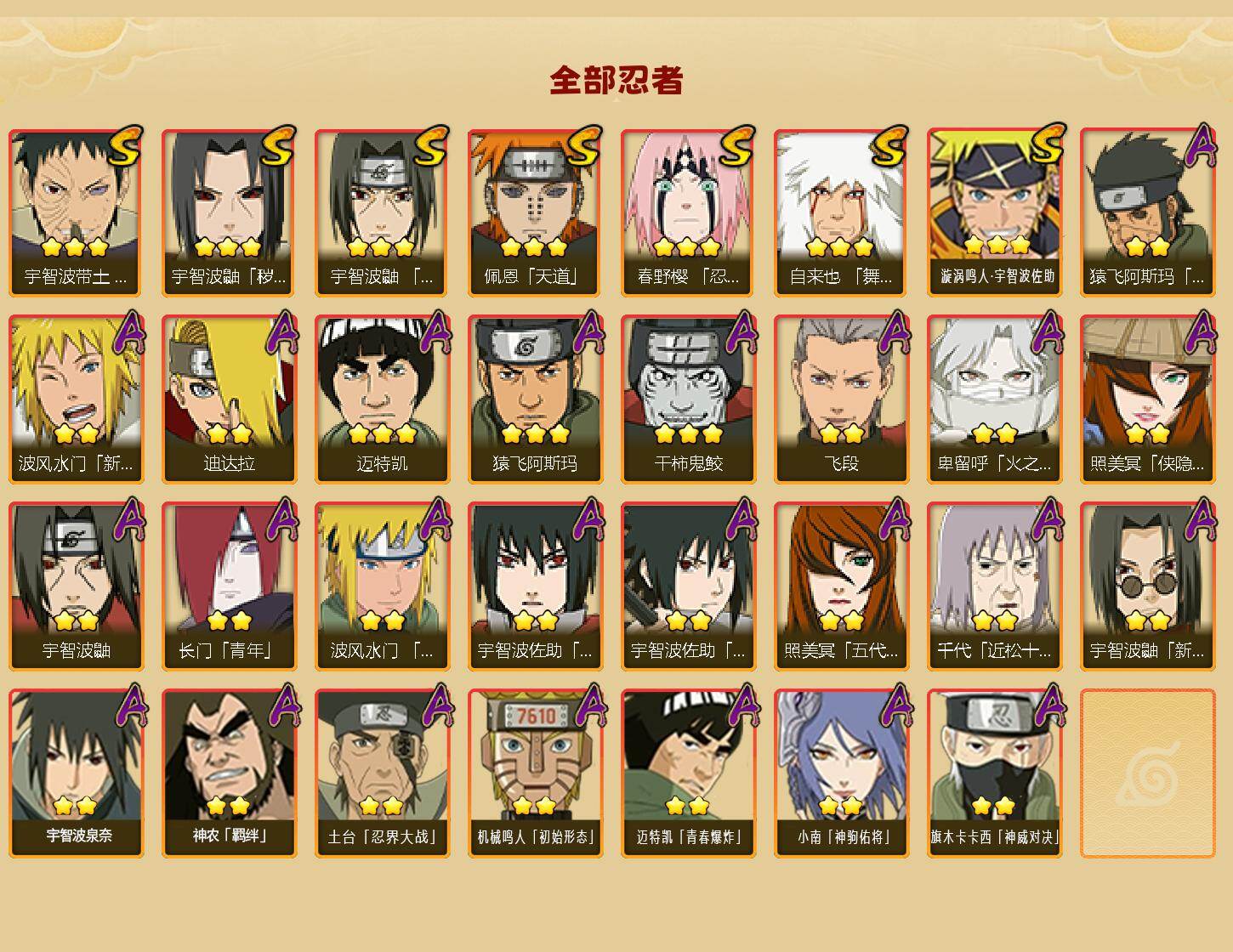Open the 长门「青年」 character card
The width and height of the screenshot is (1233, 952).
click(229, 586)
